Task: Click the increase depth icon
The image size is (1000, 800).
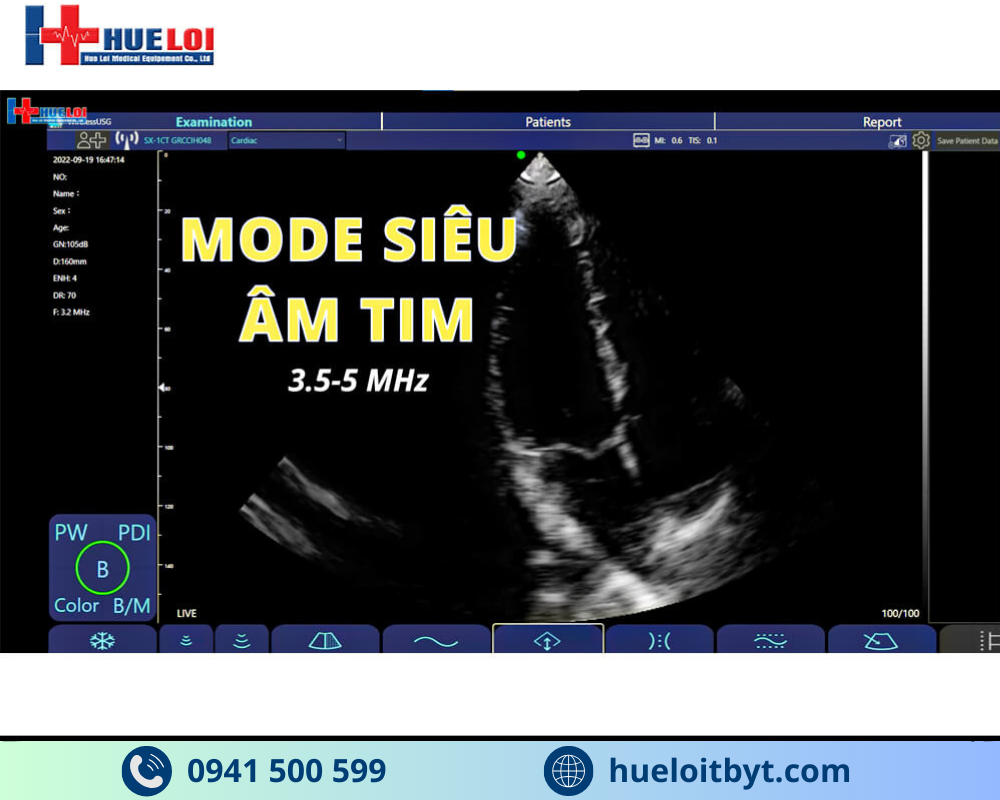Action: [x=242, y=640]
